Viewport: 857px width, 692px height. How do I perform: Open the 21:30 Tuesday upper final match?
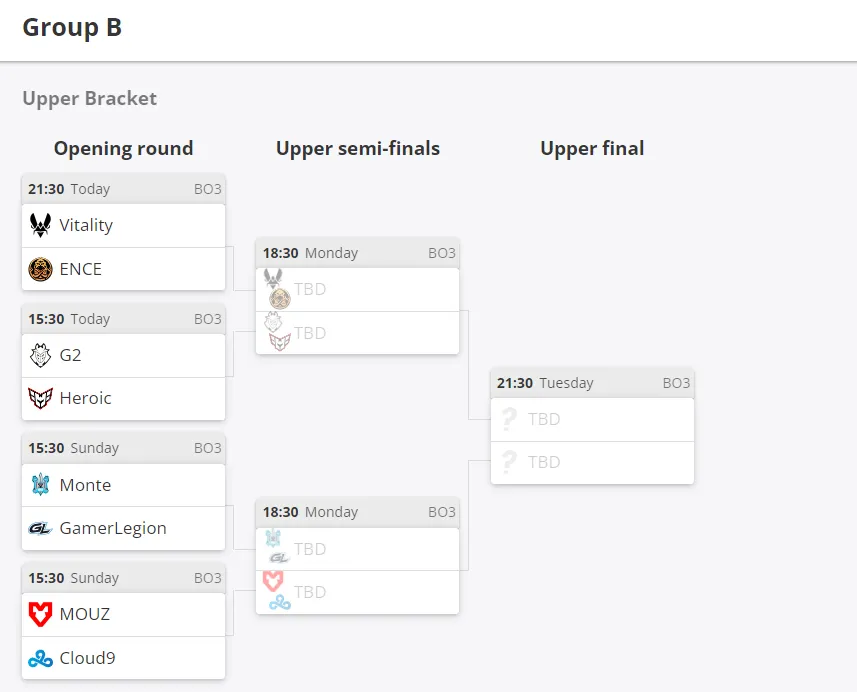pos(592,383)
